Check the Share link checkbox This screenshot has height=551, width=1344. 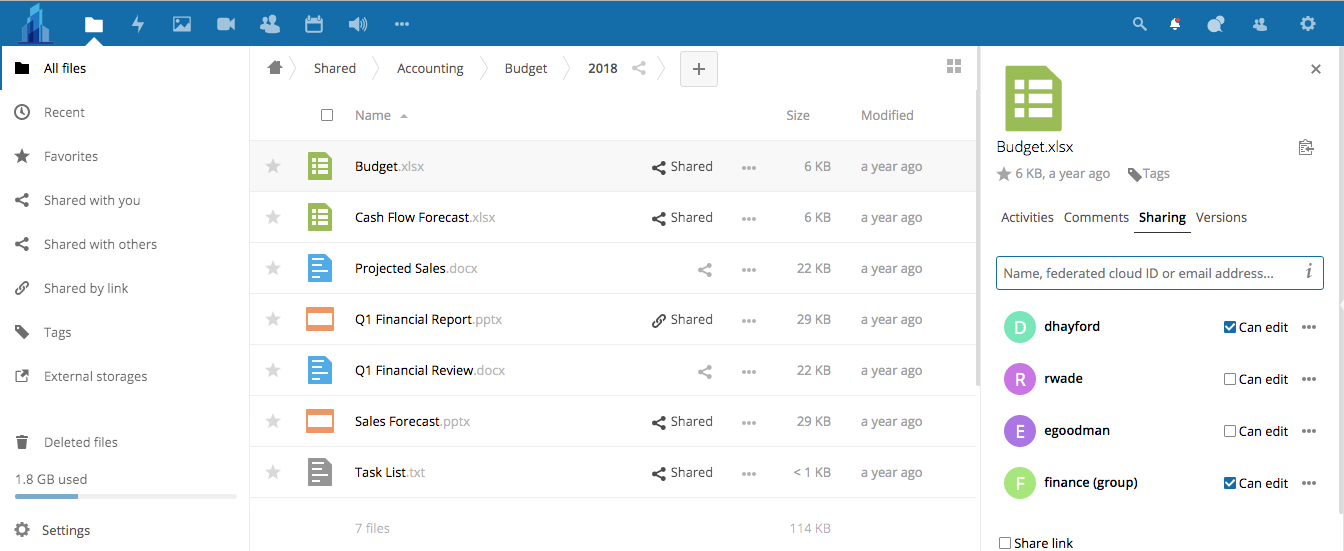click(1005, 543)
